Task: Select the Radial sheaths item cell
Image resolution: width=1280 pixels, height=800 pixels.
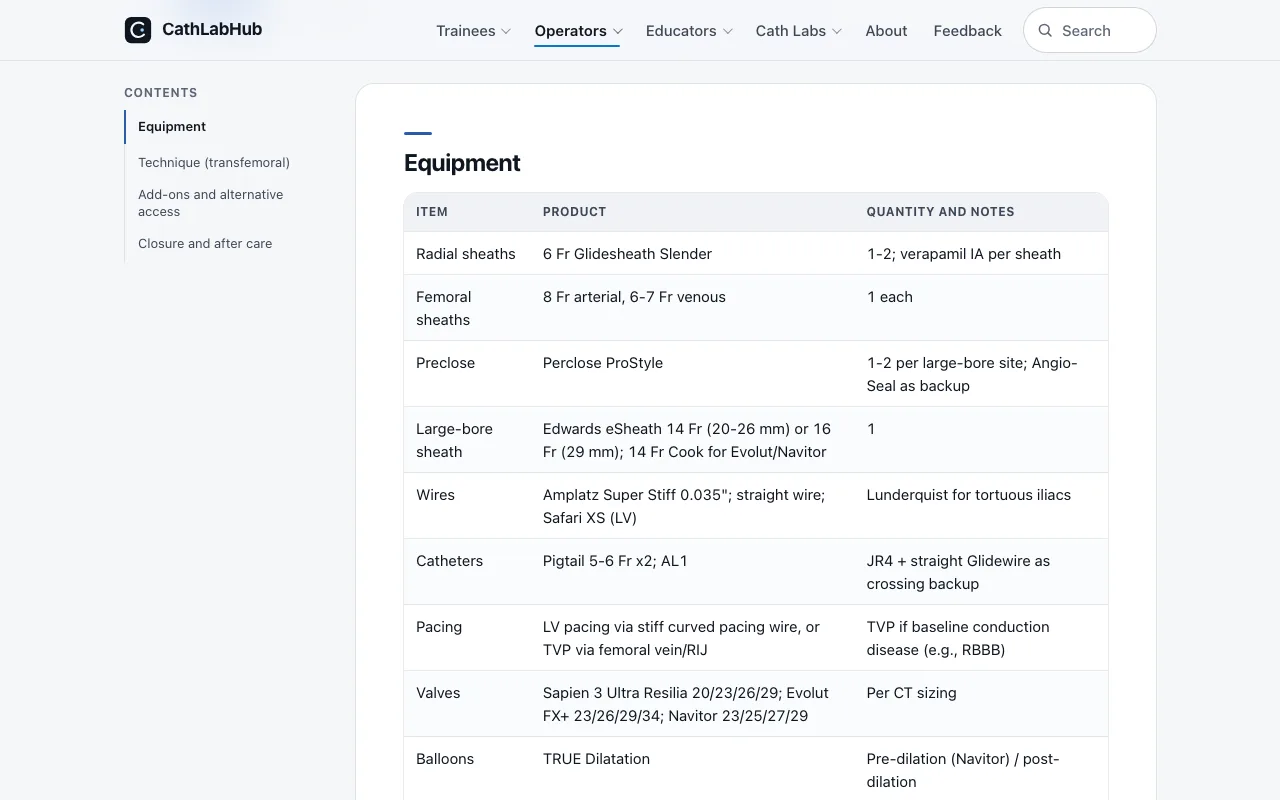Action: pos(466,254)
